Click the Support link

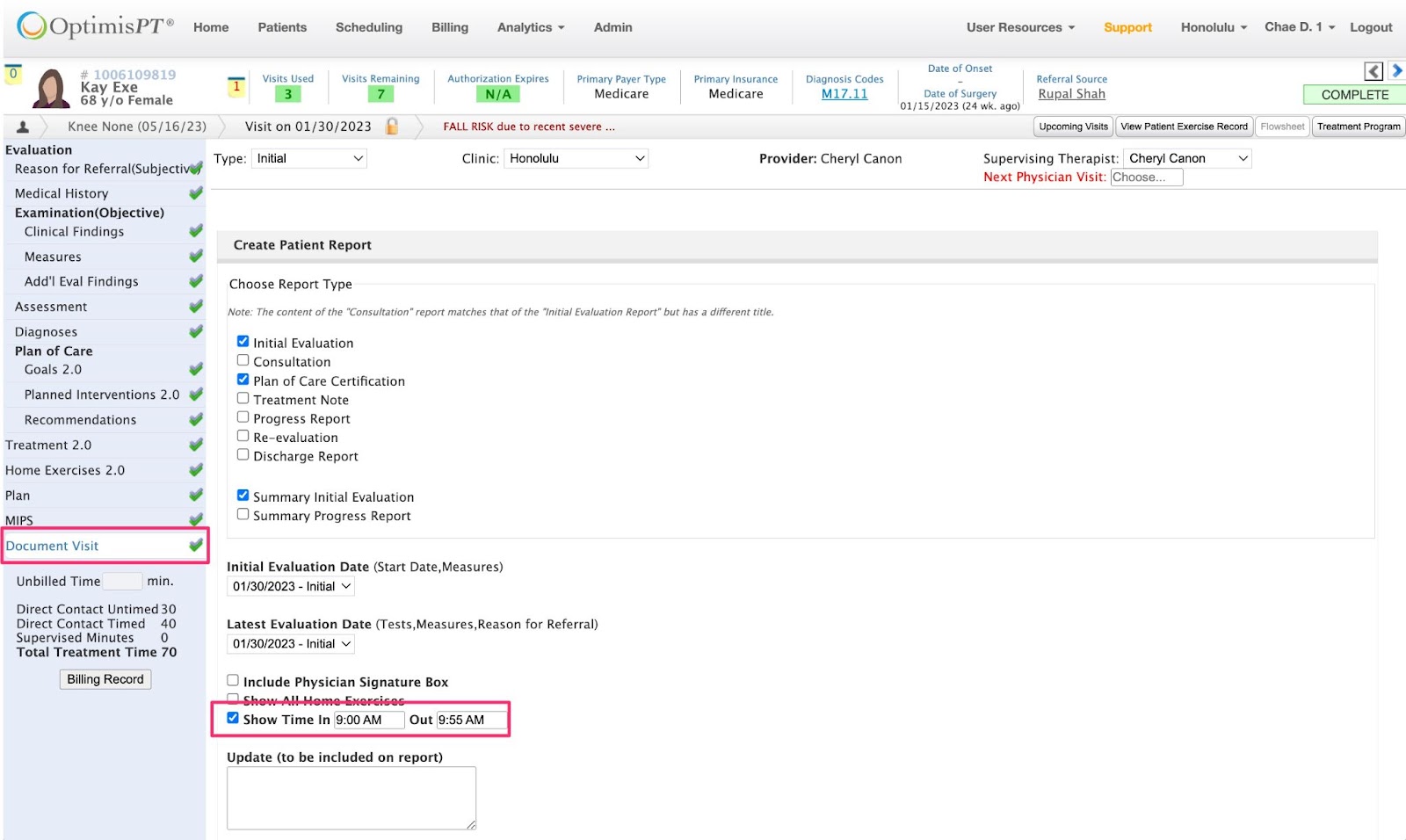click(x=1127, y=27)
